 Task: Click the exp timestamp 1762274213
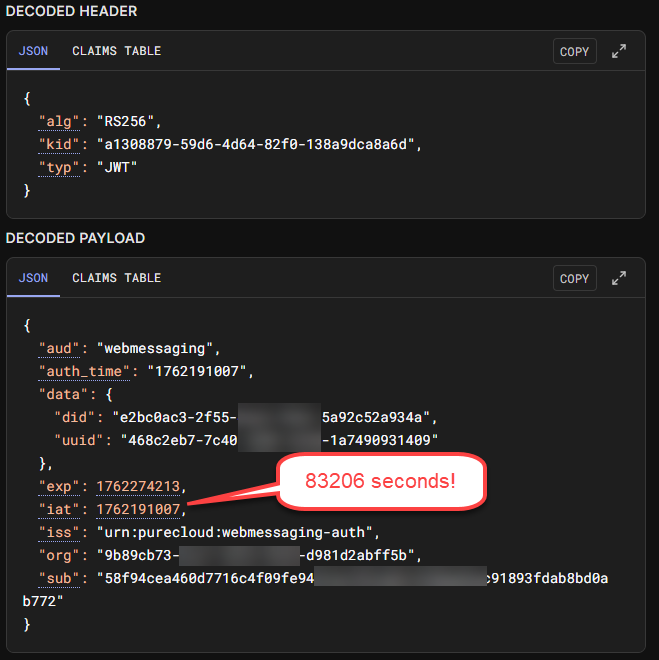[x=138, y=487]
